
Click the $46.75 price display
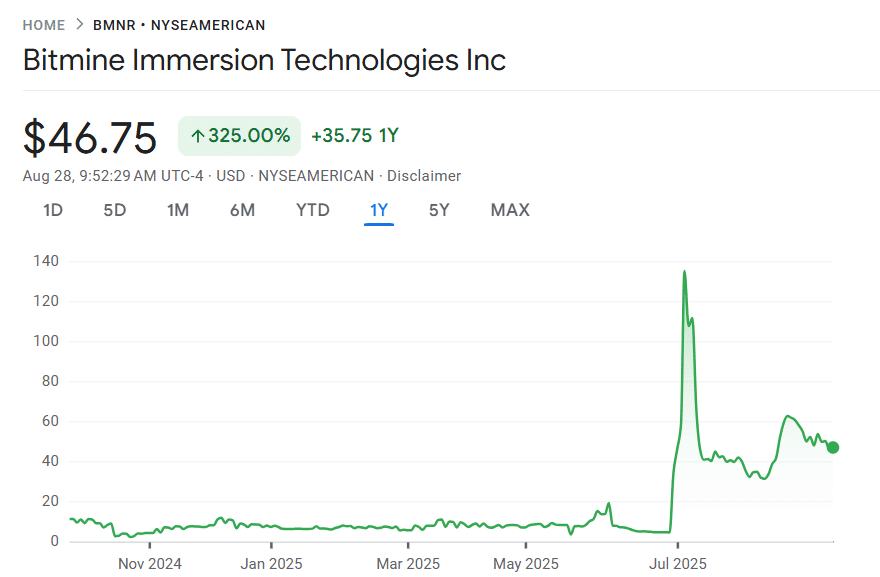click(x=90, y=138)
